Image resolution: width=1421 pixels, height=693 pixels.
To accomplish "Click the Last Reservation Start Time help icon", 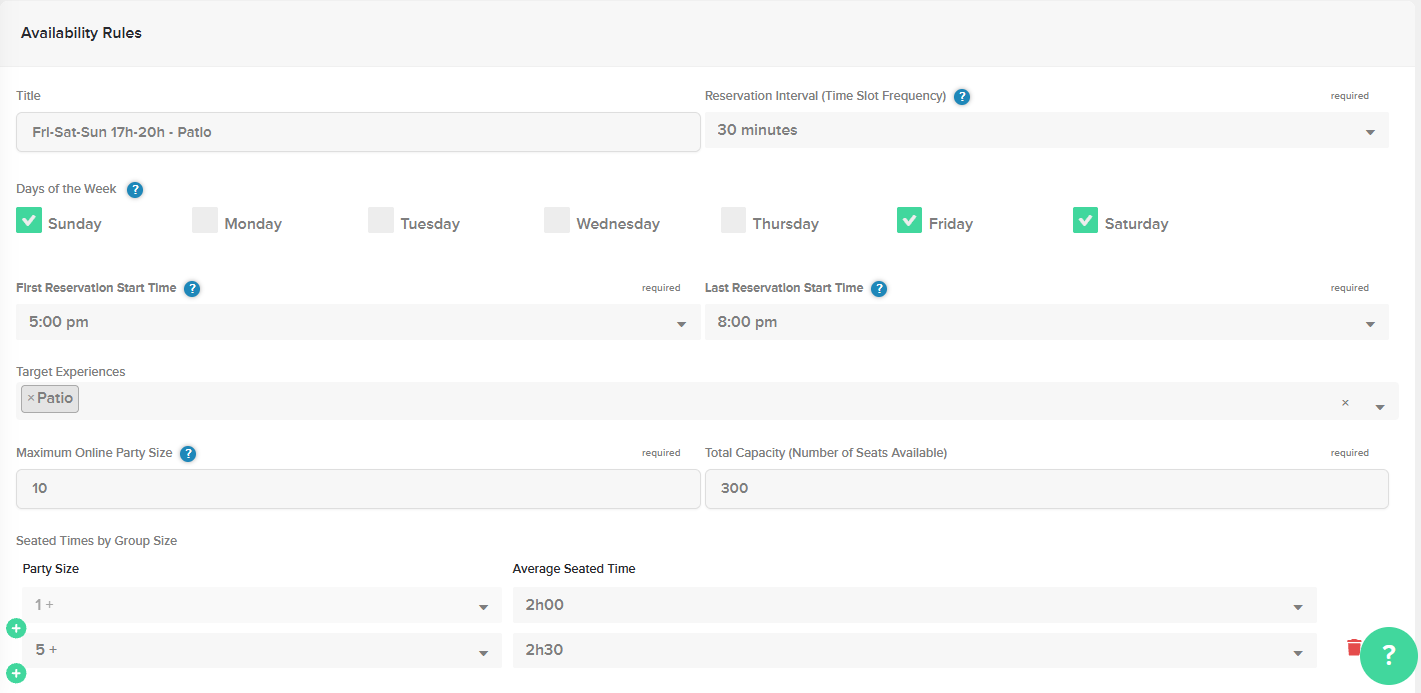I will click(x=879, y=288).
